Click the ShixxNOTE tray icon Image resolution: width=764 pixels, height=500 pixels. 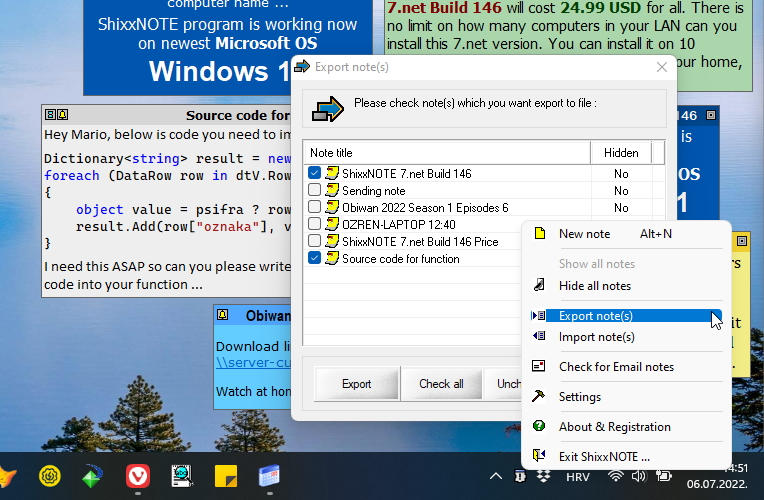520,476
